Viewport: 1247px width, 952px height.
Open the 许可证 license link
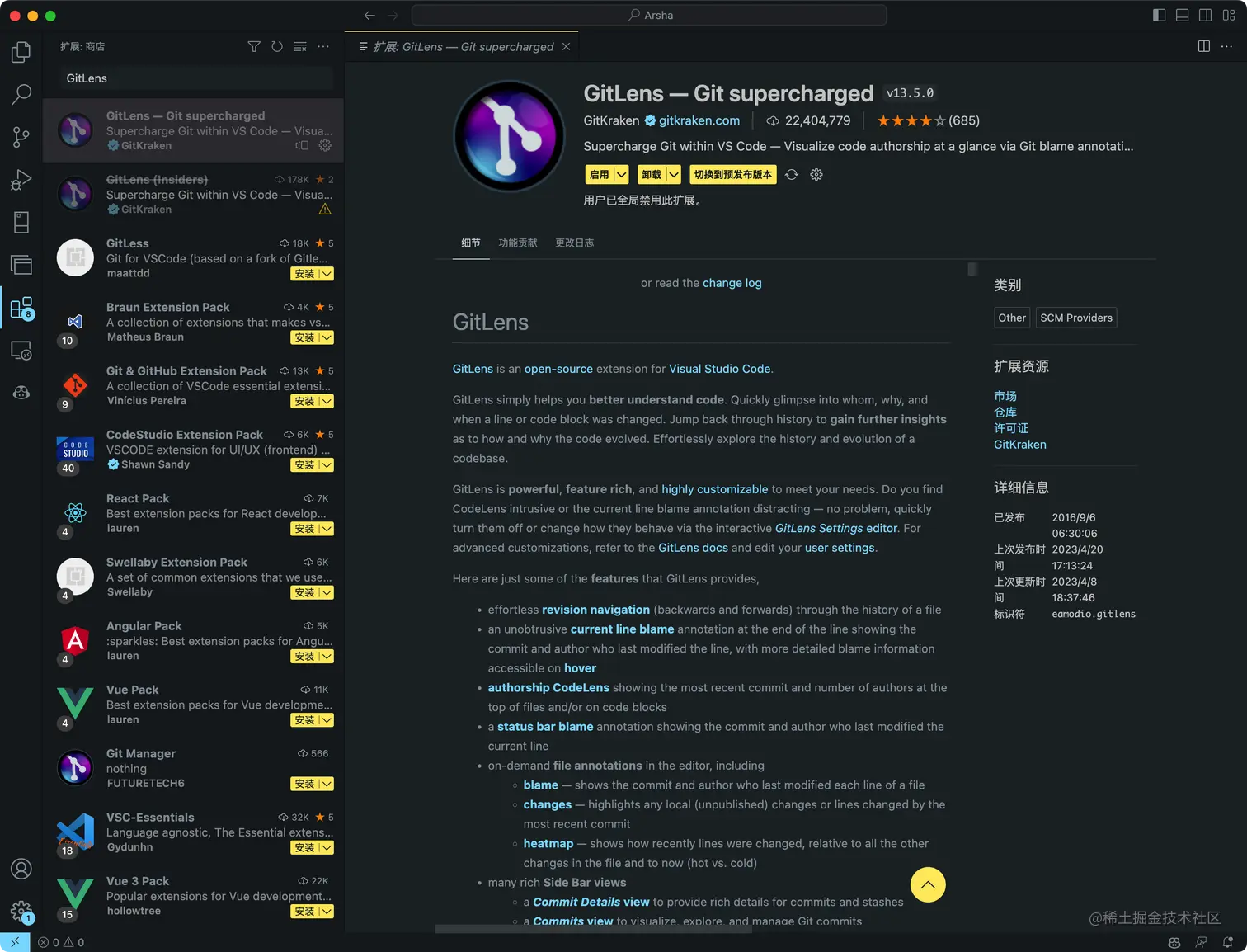[1011, 428]
